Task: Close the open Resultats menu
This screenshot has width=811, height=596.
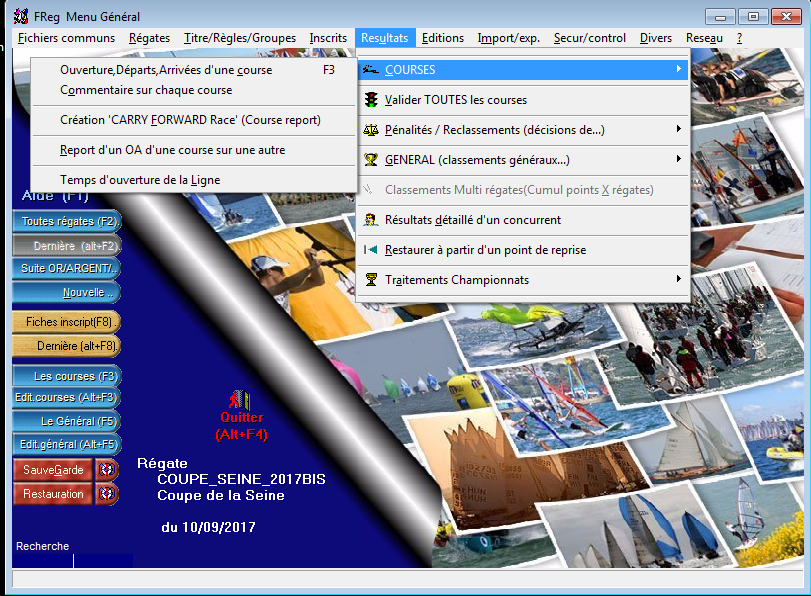Action: [384, 38]
